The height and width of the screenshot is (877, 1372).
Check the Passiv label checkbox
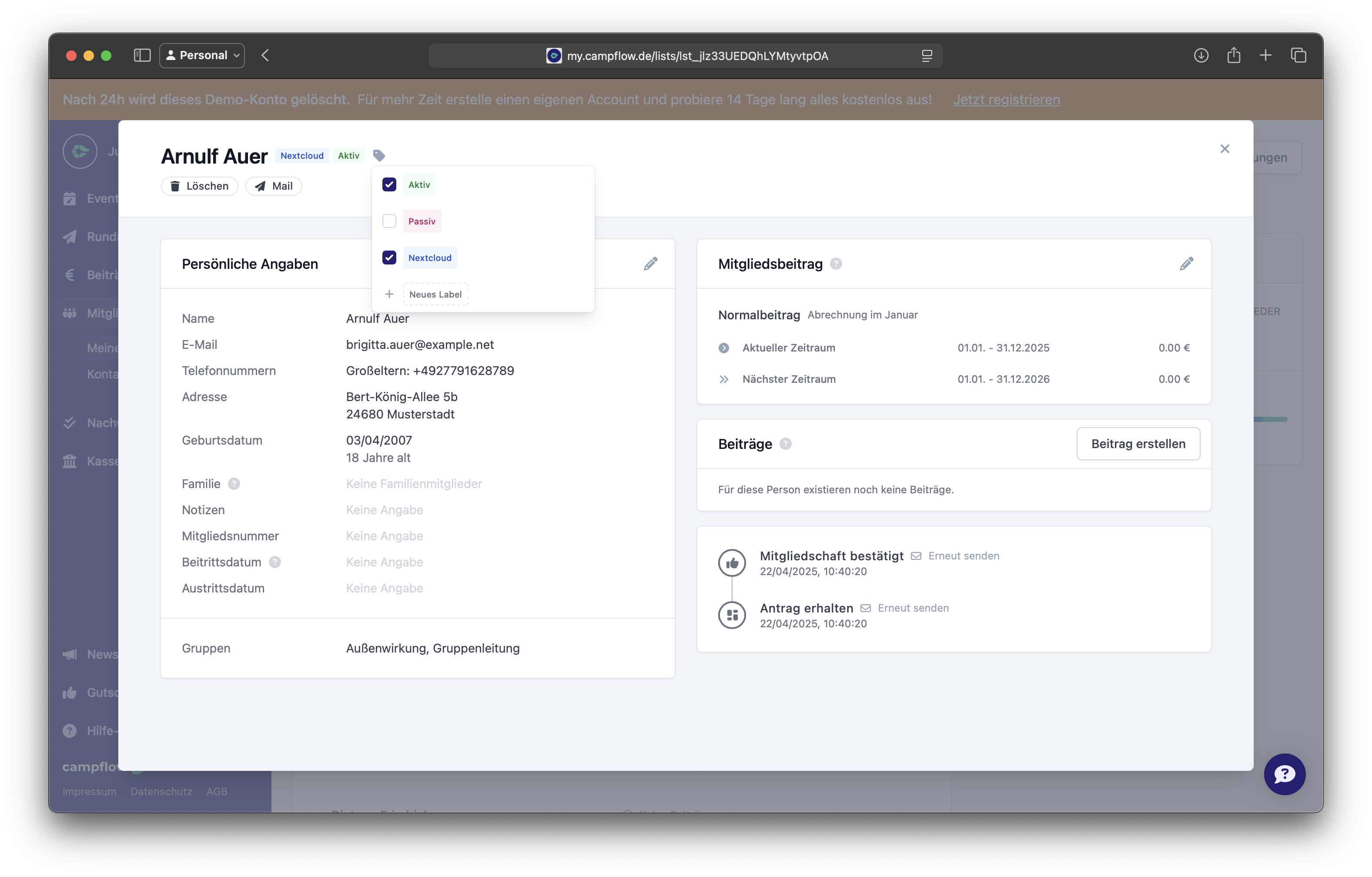[389, 221]
